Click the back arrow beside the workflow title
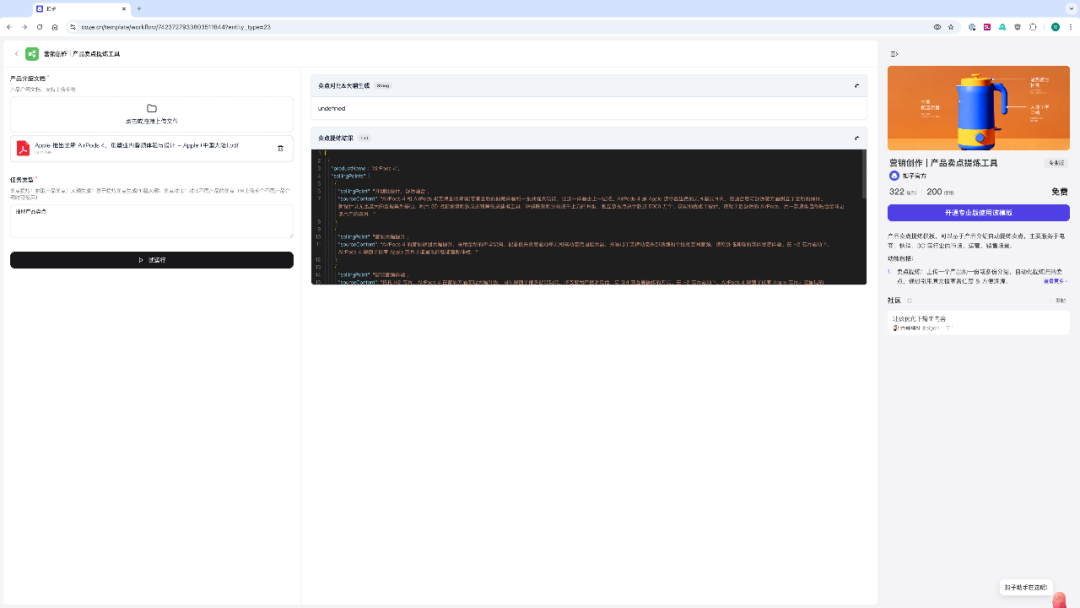 pyautogui.click(x=17, y=54)
